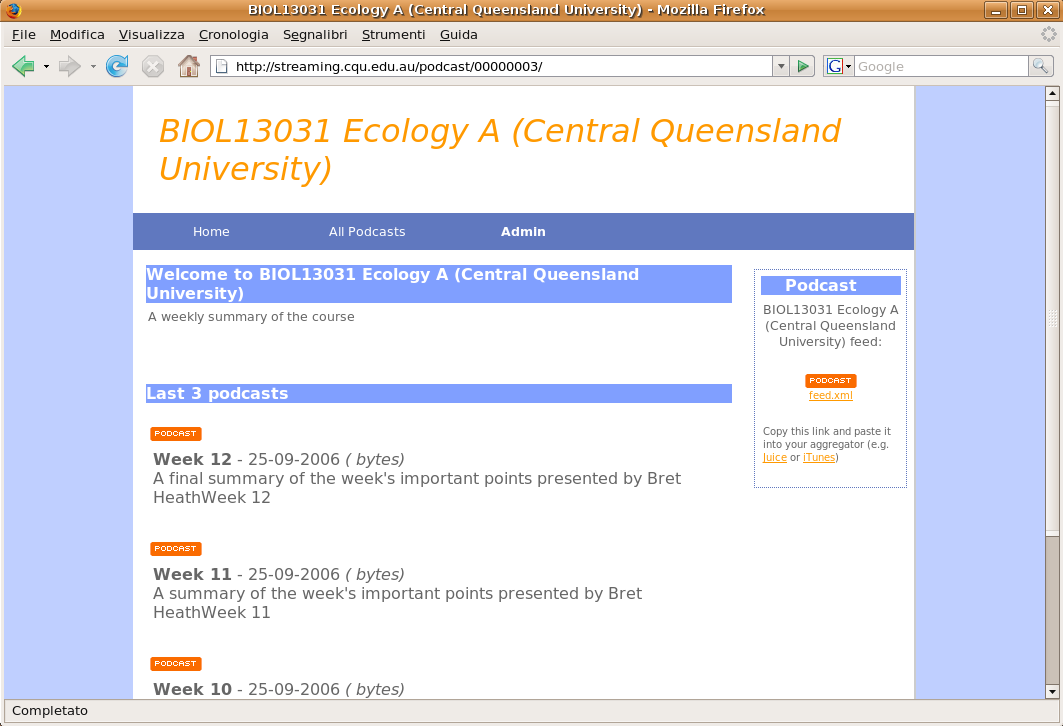Click the page icon in the address bar

[220, 66]
